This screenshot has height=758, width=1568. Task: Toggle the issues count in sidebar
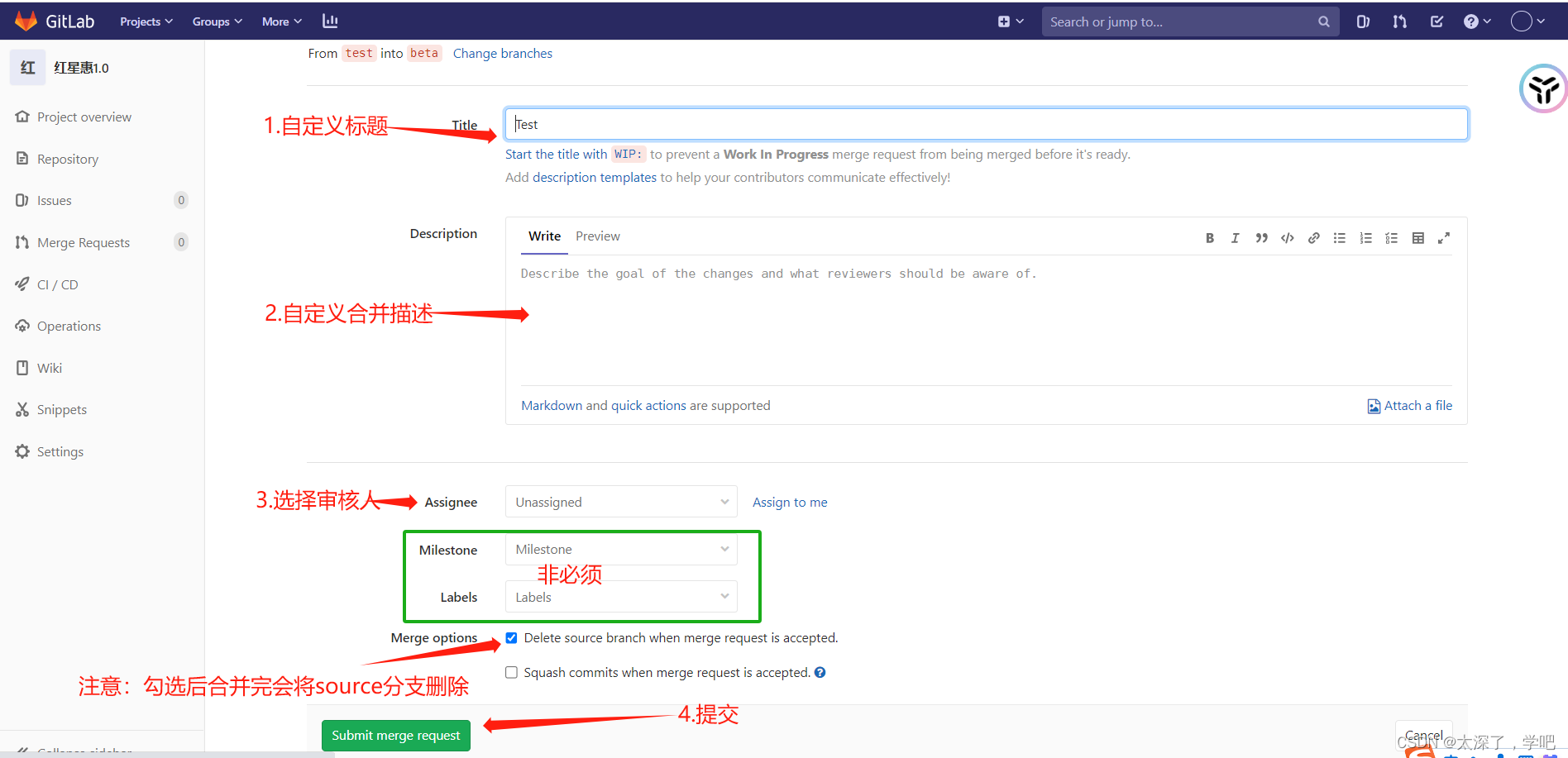pos(180,200)
